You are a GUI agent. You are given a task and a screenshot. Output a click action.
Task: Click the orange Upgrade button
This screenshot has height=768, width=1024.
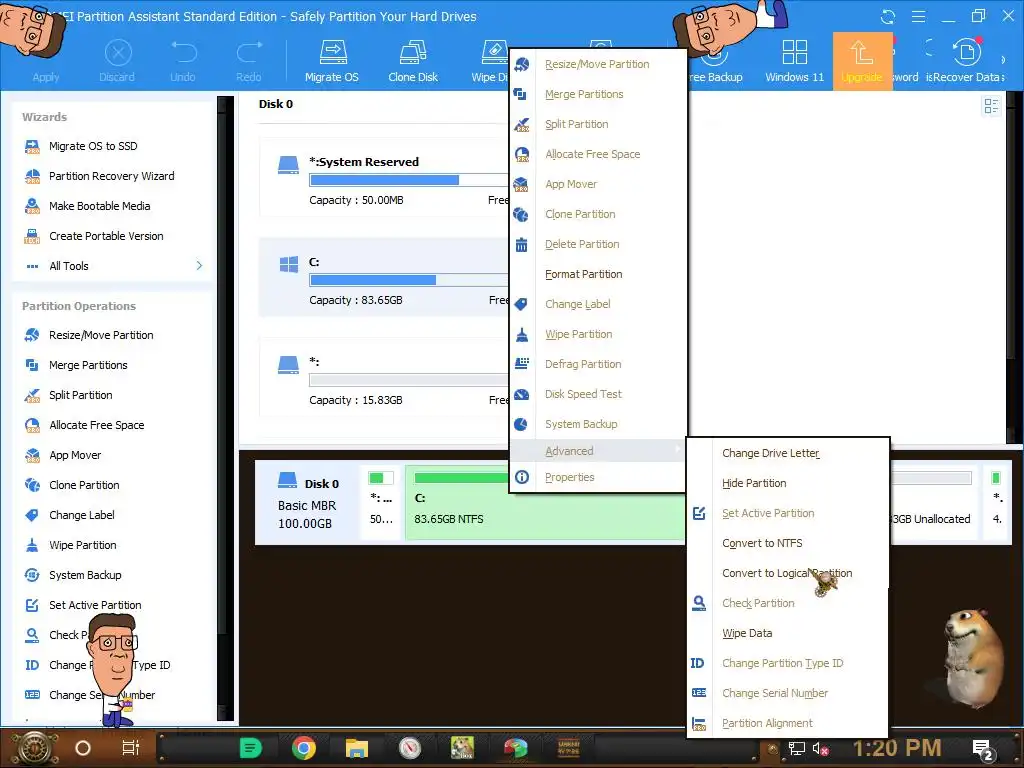(862, 61)
